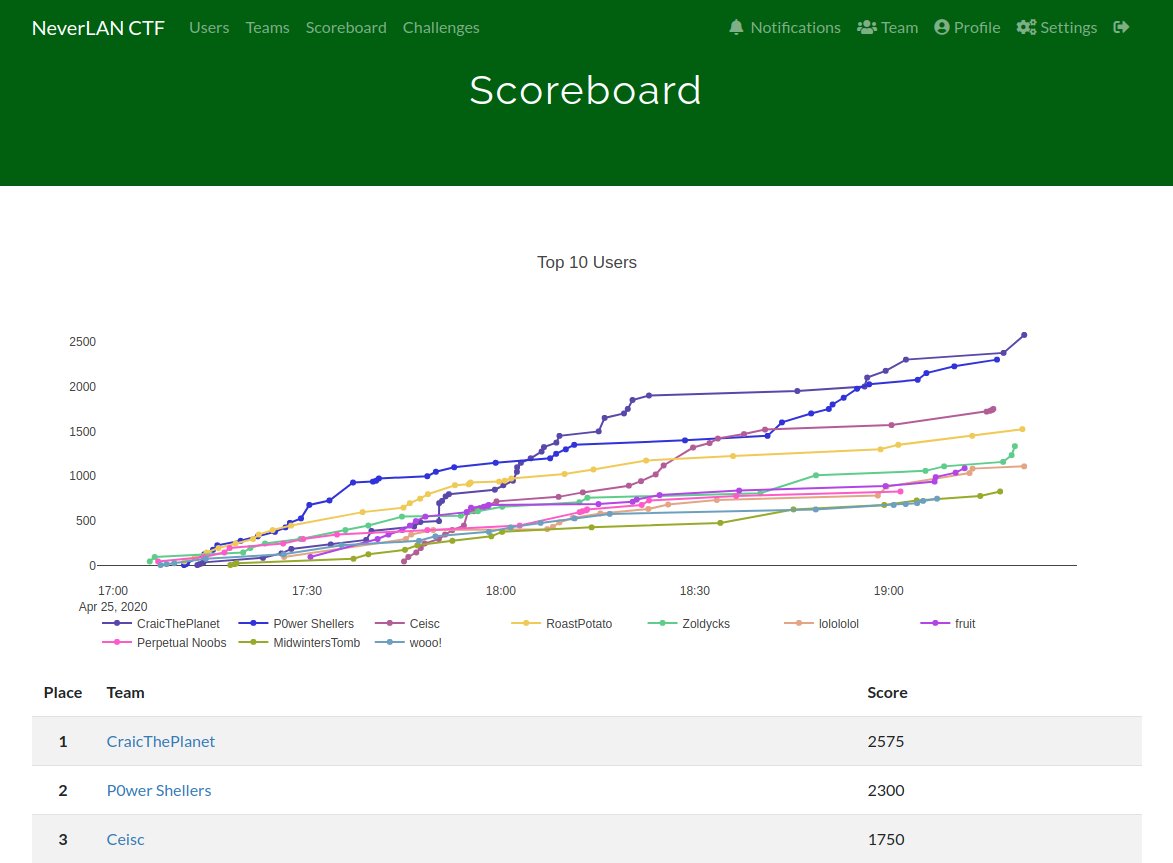Viewport: 1173px width, 863px height.
Task: Click the logout icon at top right
Action: point(1121,27)
